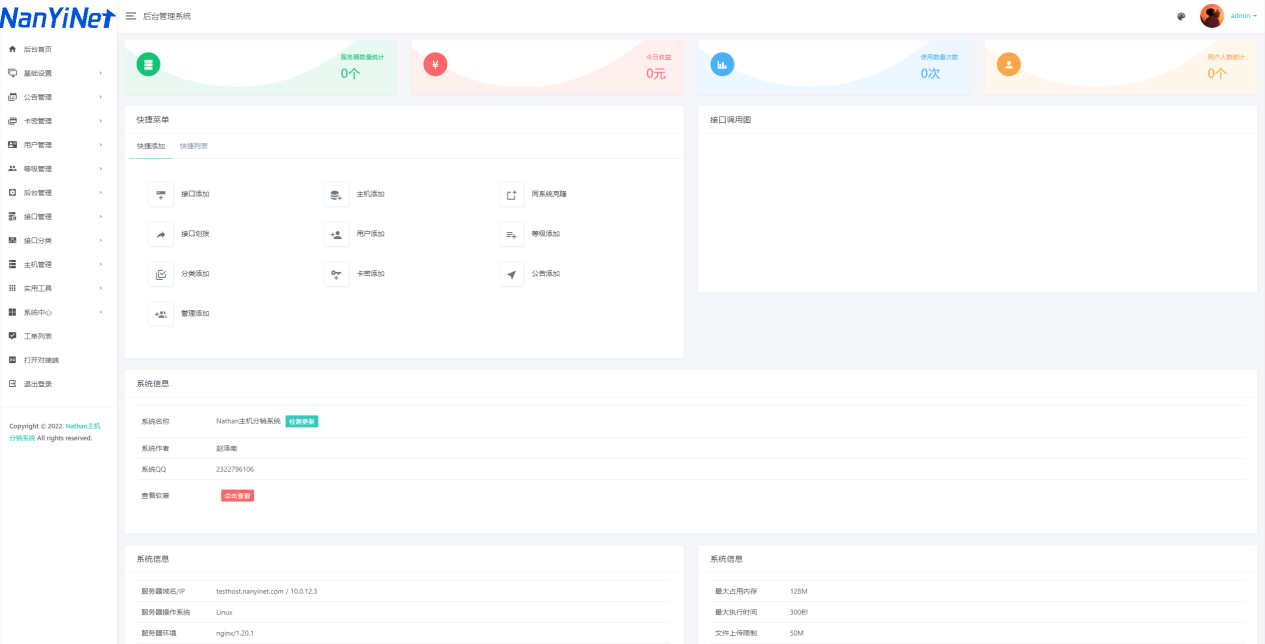This screenshot has height=644, width=1265.
Task: Click the 卡密添加 key icon
Action: tap(336, 274)
